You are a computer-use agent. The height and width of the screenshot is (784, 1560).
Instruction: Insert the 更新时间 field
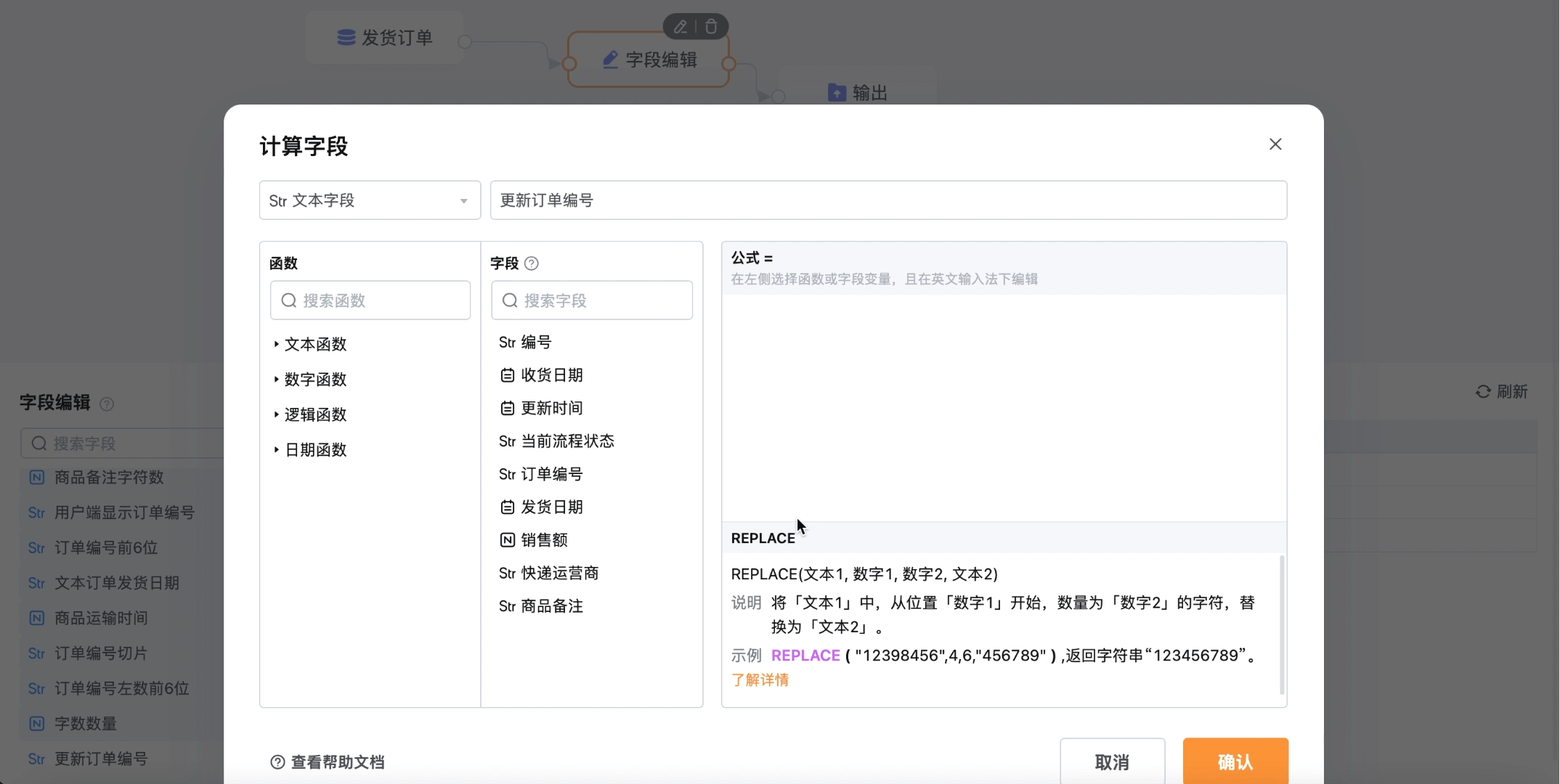[542, 408]
